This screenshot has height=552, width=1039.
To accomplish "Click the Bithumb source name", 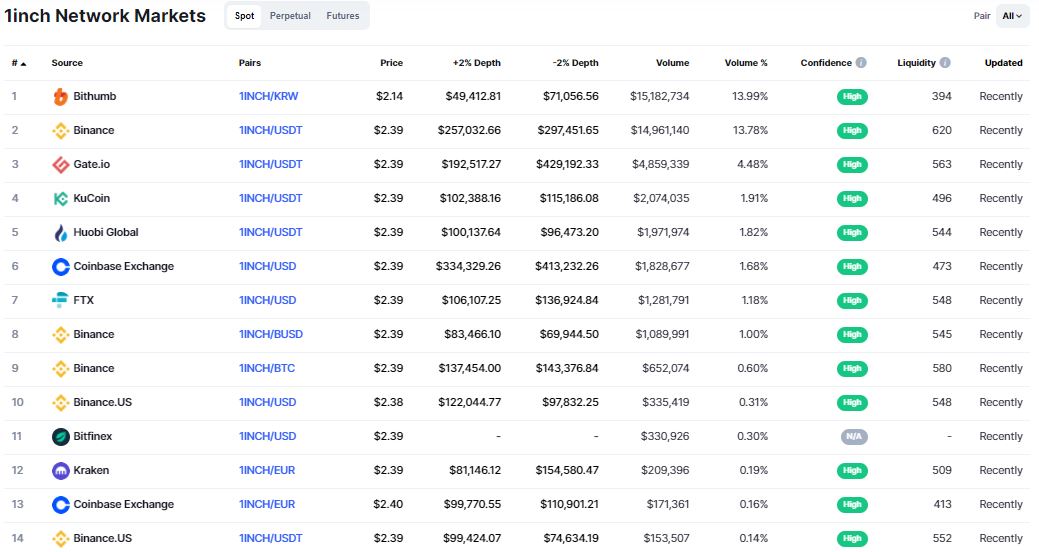I will (95, 96).
